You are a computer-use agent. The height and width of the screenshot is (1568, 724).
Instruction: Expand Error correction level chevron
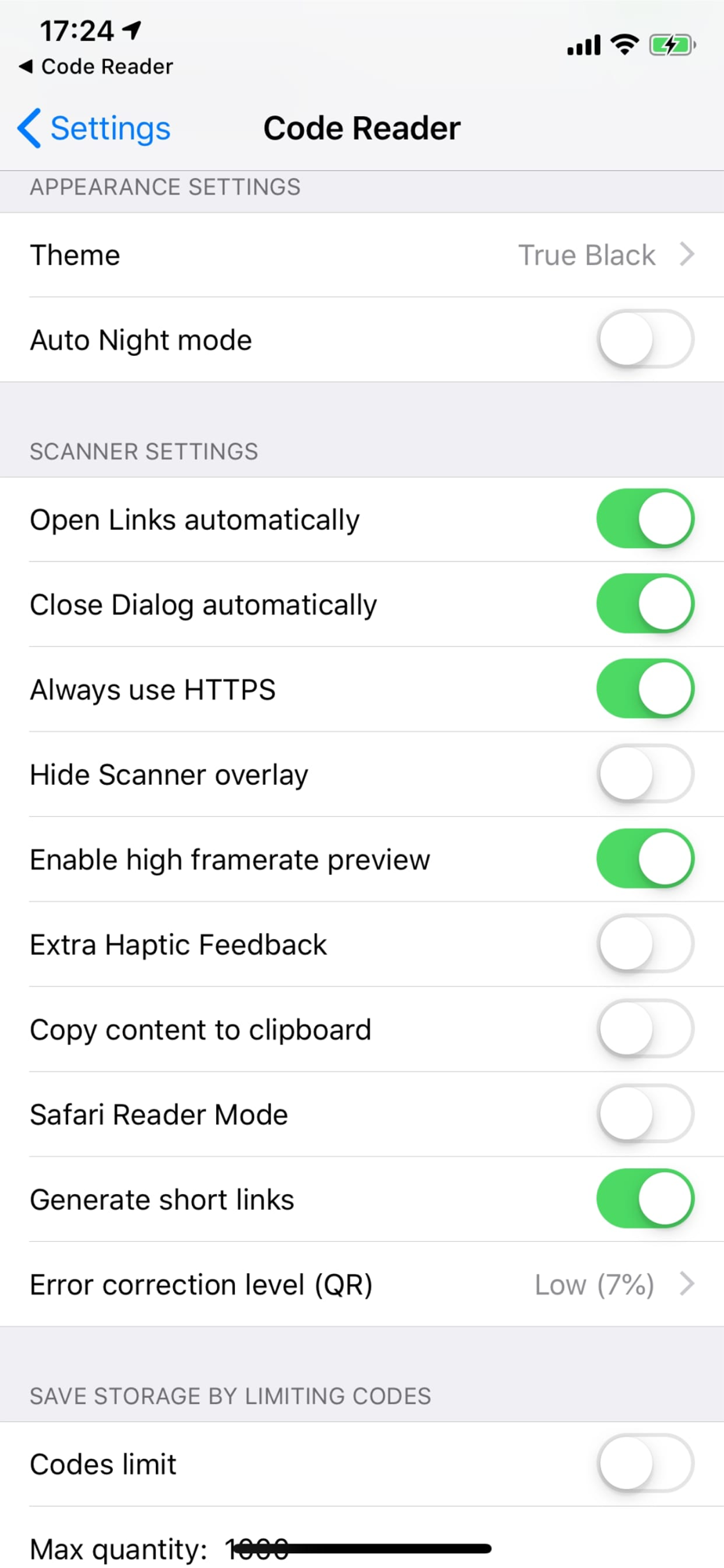[687, 1284]
